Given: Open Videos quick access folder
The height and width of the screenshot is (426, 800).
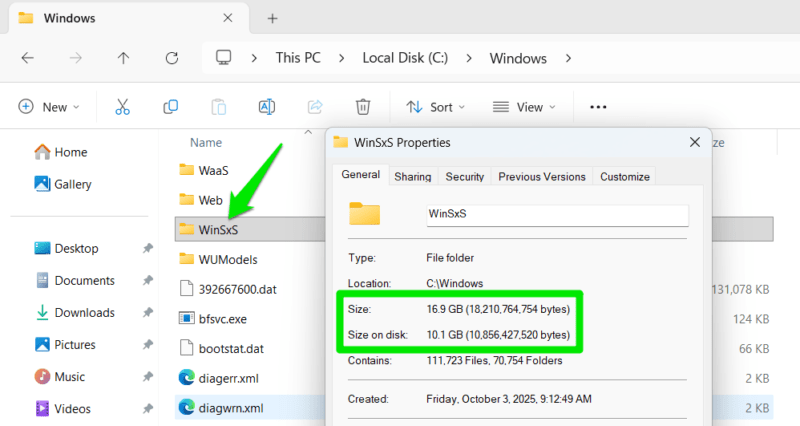Looking at the screenshot, I should pos(63,409).
